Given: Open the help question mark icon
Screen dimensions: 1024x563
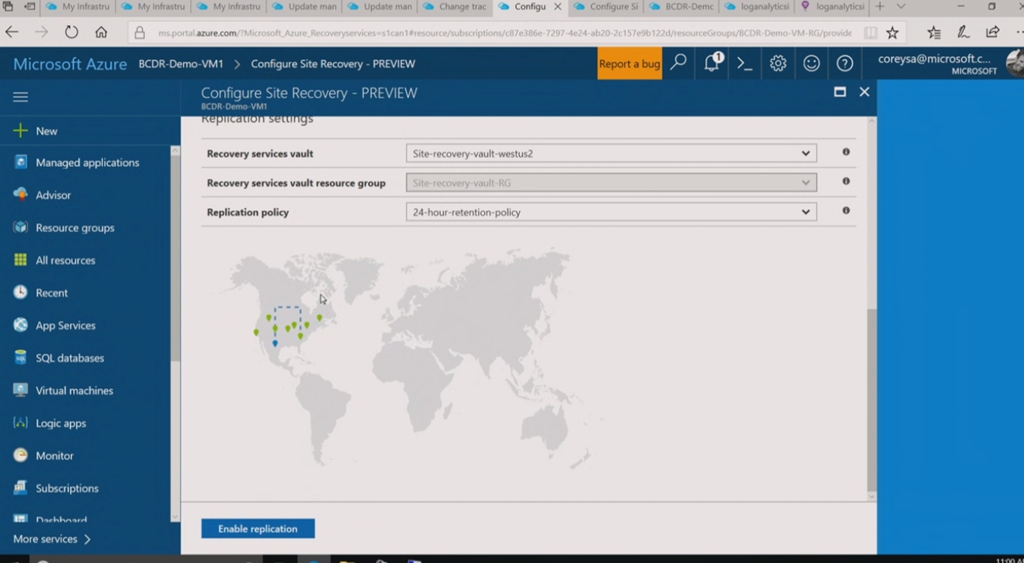Looking at the screenshot, I should 845,63.
